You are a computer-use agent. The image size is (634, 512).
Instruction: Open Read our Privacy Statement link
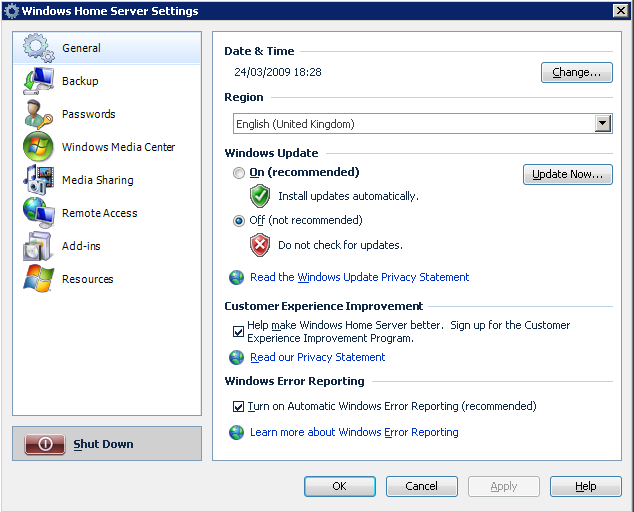[x=317, y=358]
